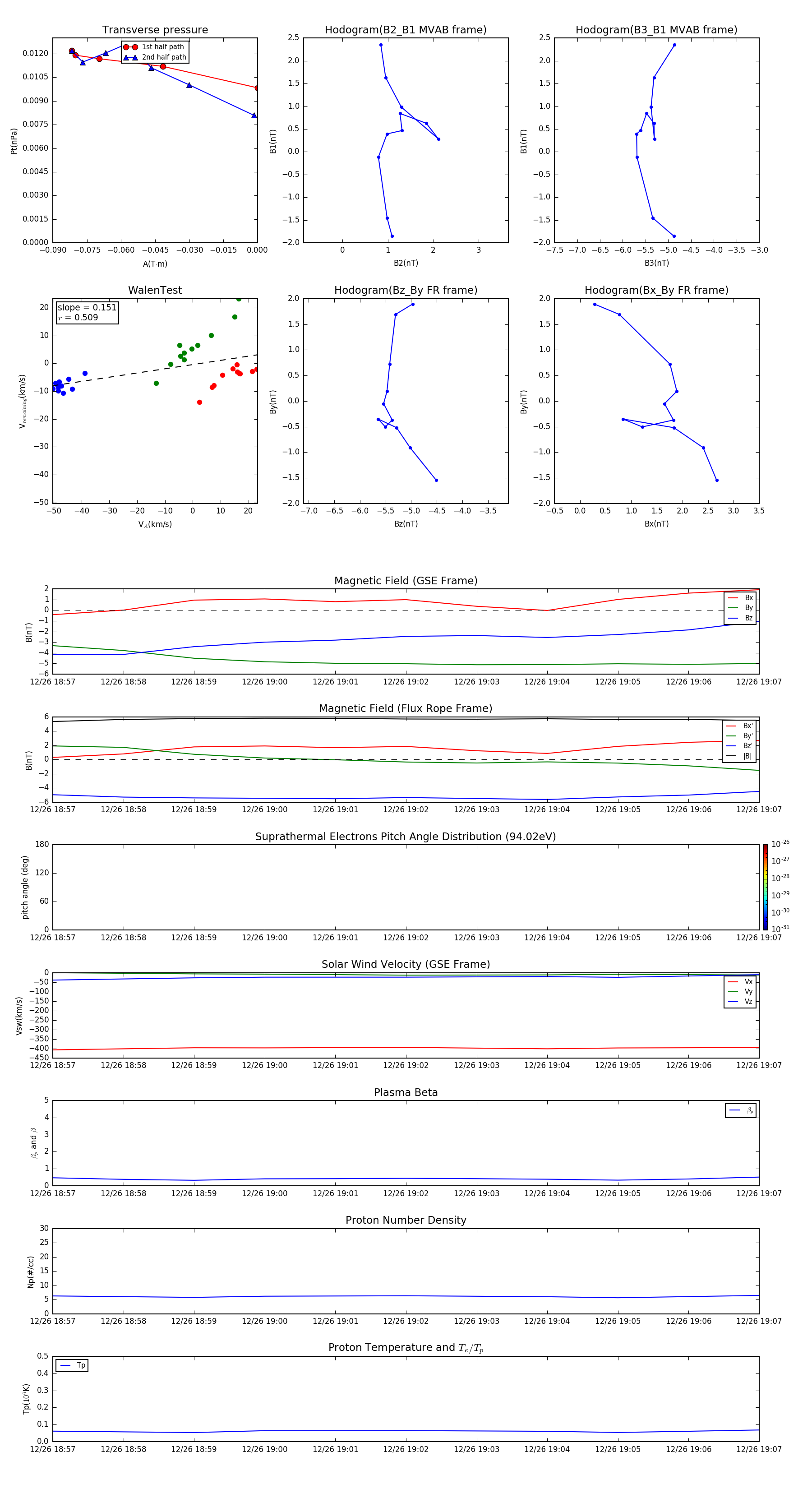Click the "By" entry in GSE legend

click(x=740, y=608)
